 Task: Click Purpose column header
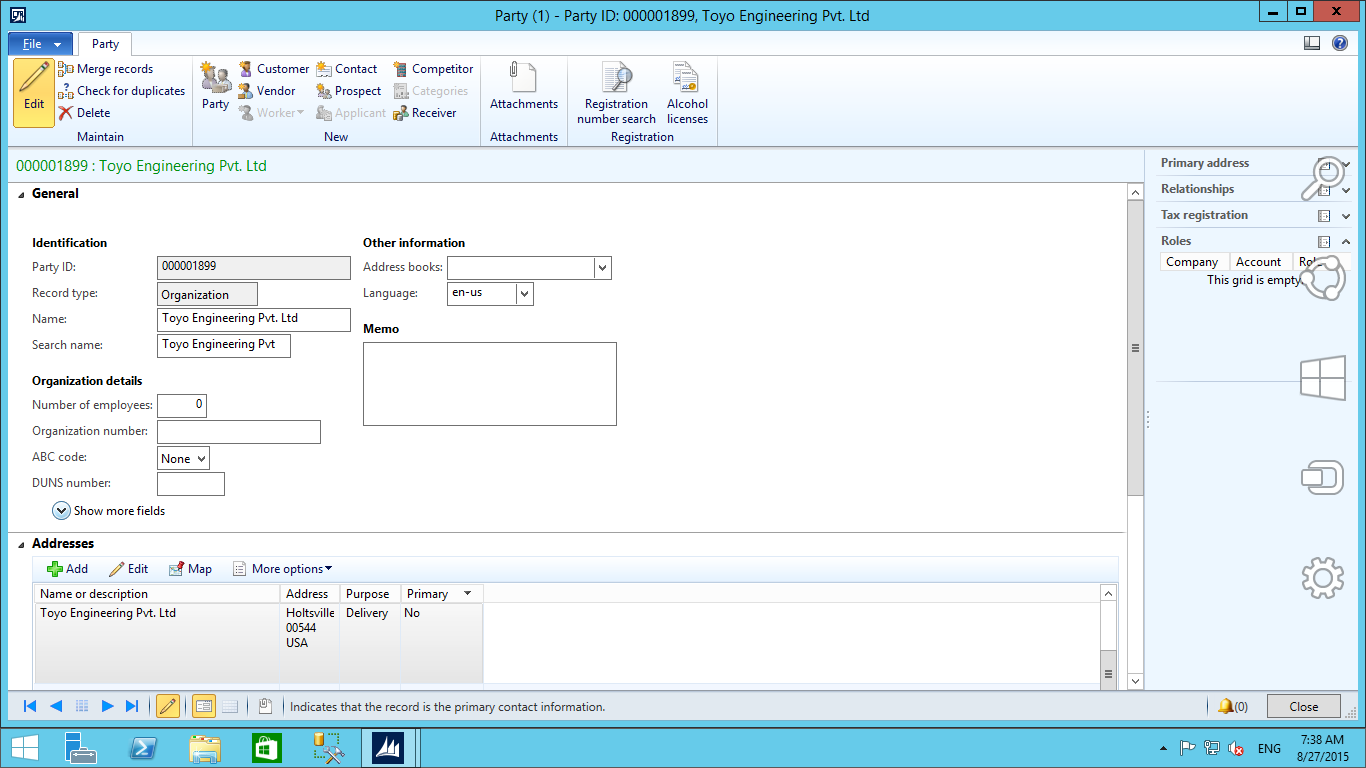[370, 594]
